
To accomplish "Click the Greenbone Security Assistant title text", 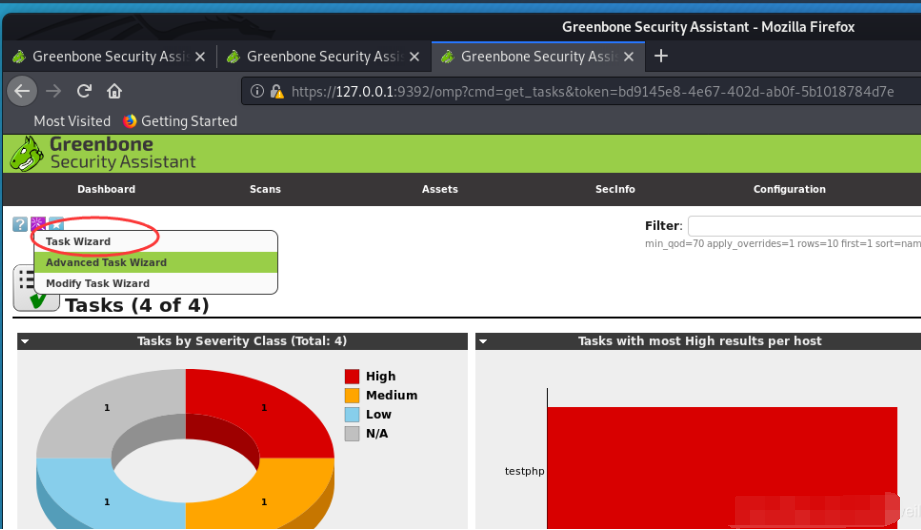I will click(123, 153).
